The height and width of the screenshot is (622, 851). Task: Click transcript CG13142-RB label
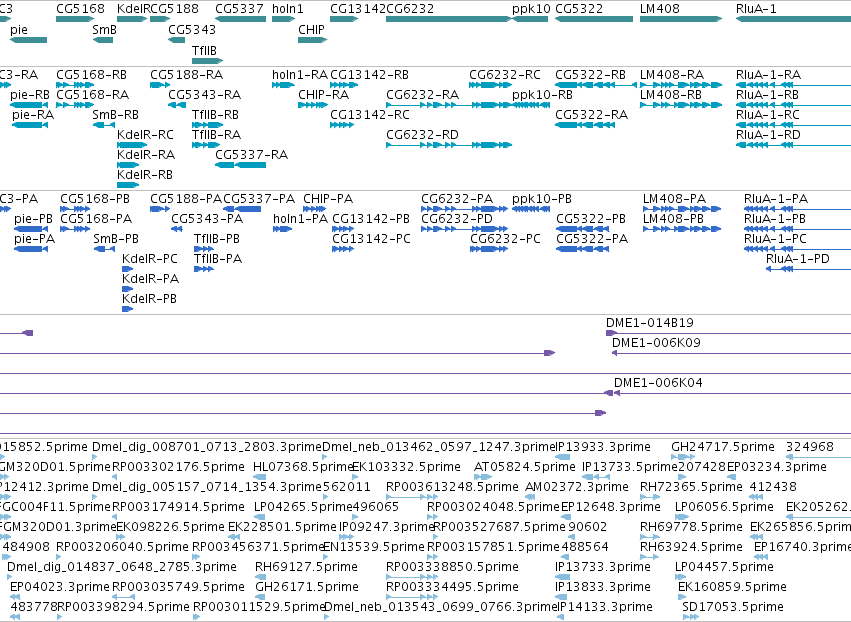point(369,74)
